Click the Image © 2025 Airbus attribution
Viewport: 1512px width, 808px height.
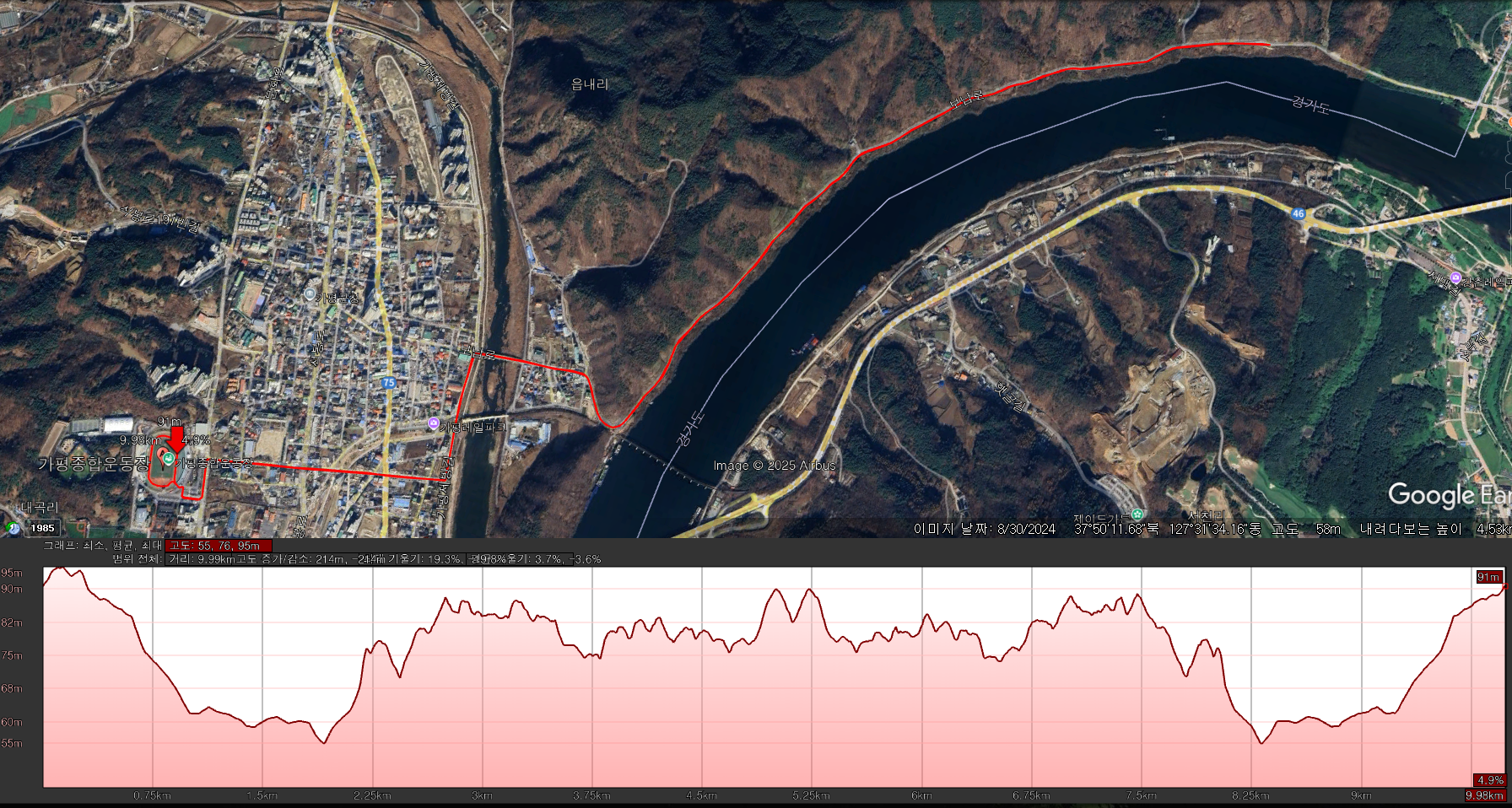[775, 466]
